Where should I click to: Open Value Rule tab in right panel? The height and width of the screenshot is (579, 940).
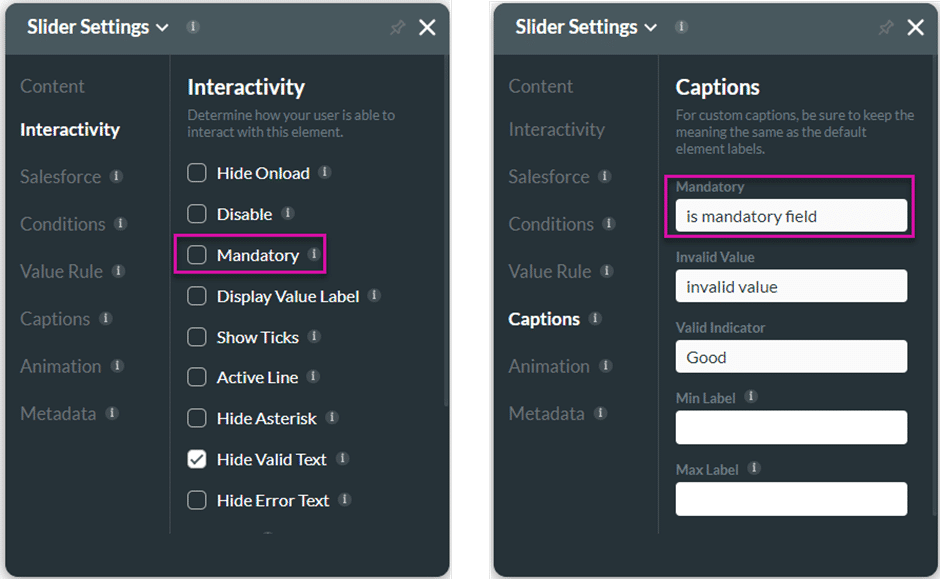coord(550,272)
